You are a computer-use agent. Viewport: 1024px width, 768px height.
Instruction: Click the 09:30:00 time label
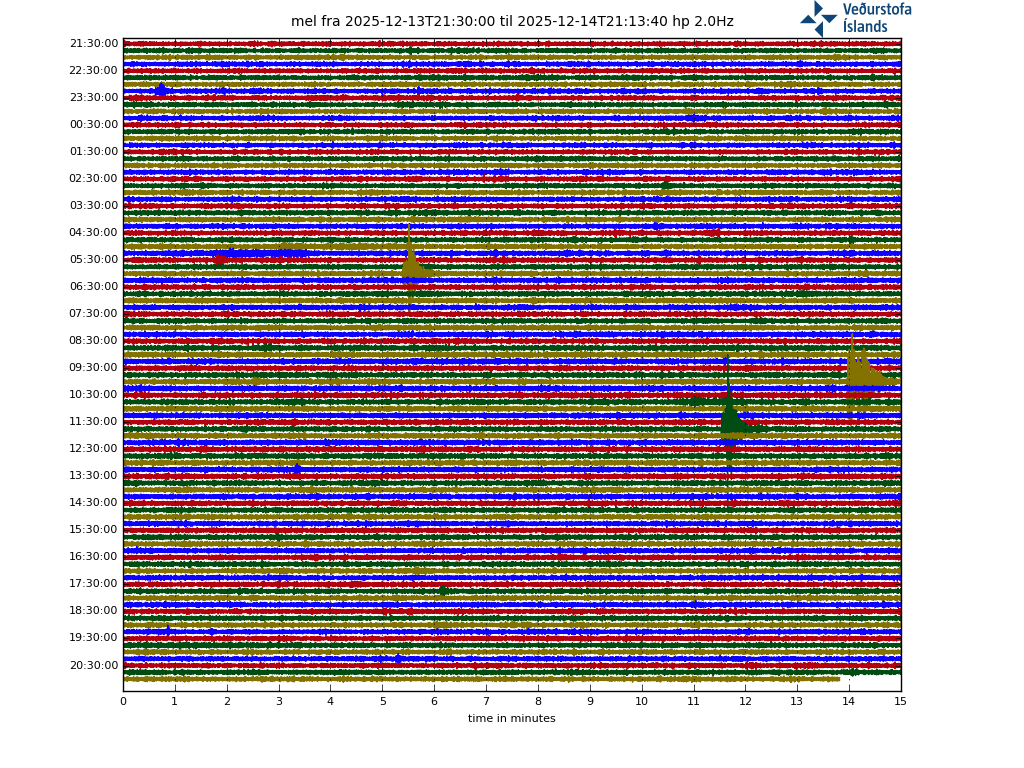[94, 368]
